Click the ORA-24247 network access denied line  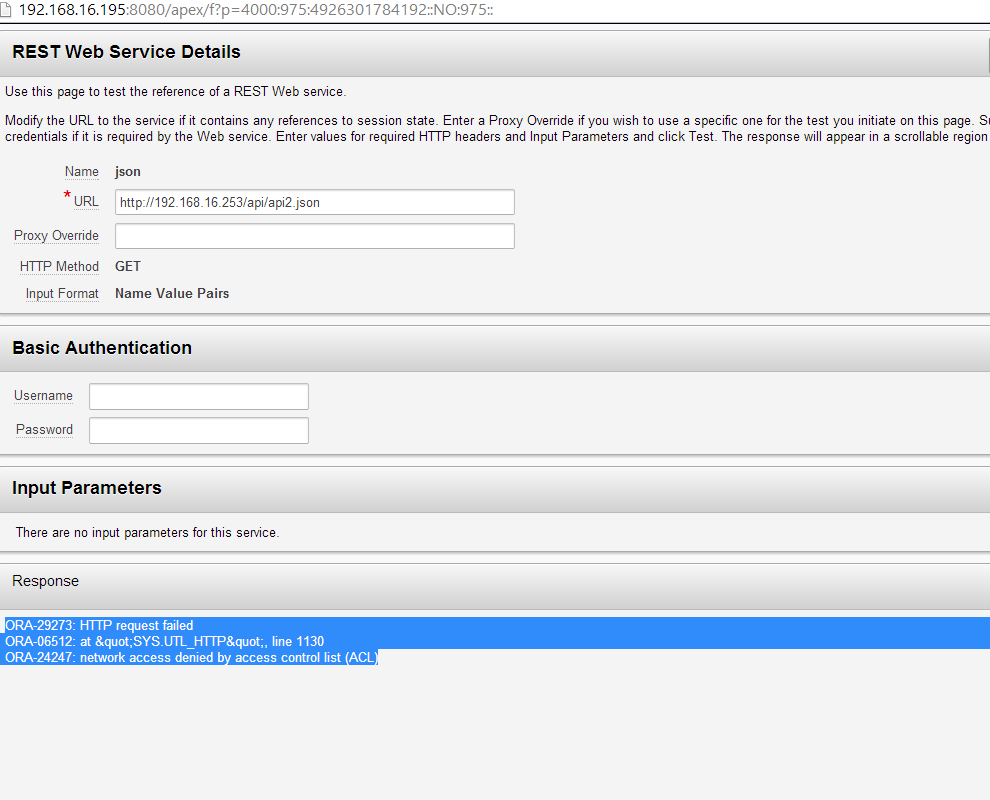pyautogui.click(x=191, y=658)
